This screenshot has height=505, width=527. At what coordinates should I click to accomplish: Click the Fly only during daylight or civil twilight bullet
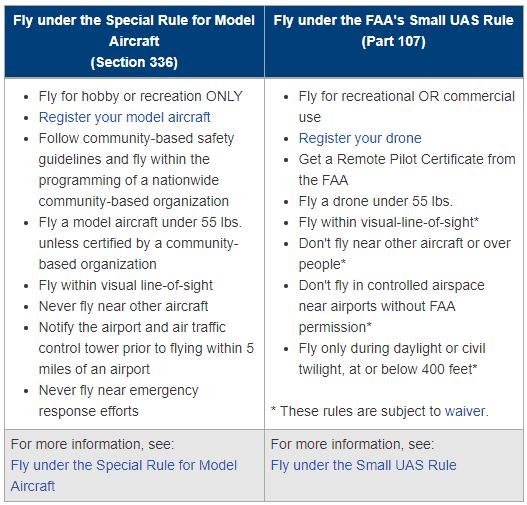pos(392,359)
